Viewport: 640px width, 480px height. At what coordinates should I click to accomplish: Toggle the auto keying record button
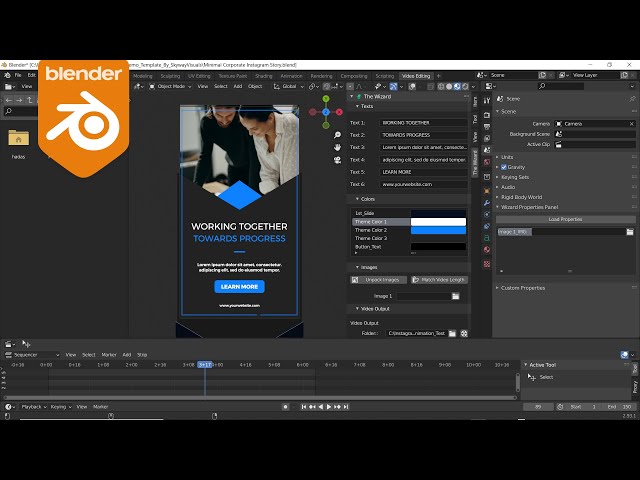tap(285, 407)
